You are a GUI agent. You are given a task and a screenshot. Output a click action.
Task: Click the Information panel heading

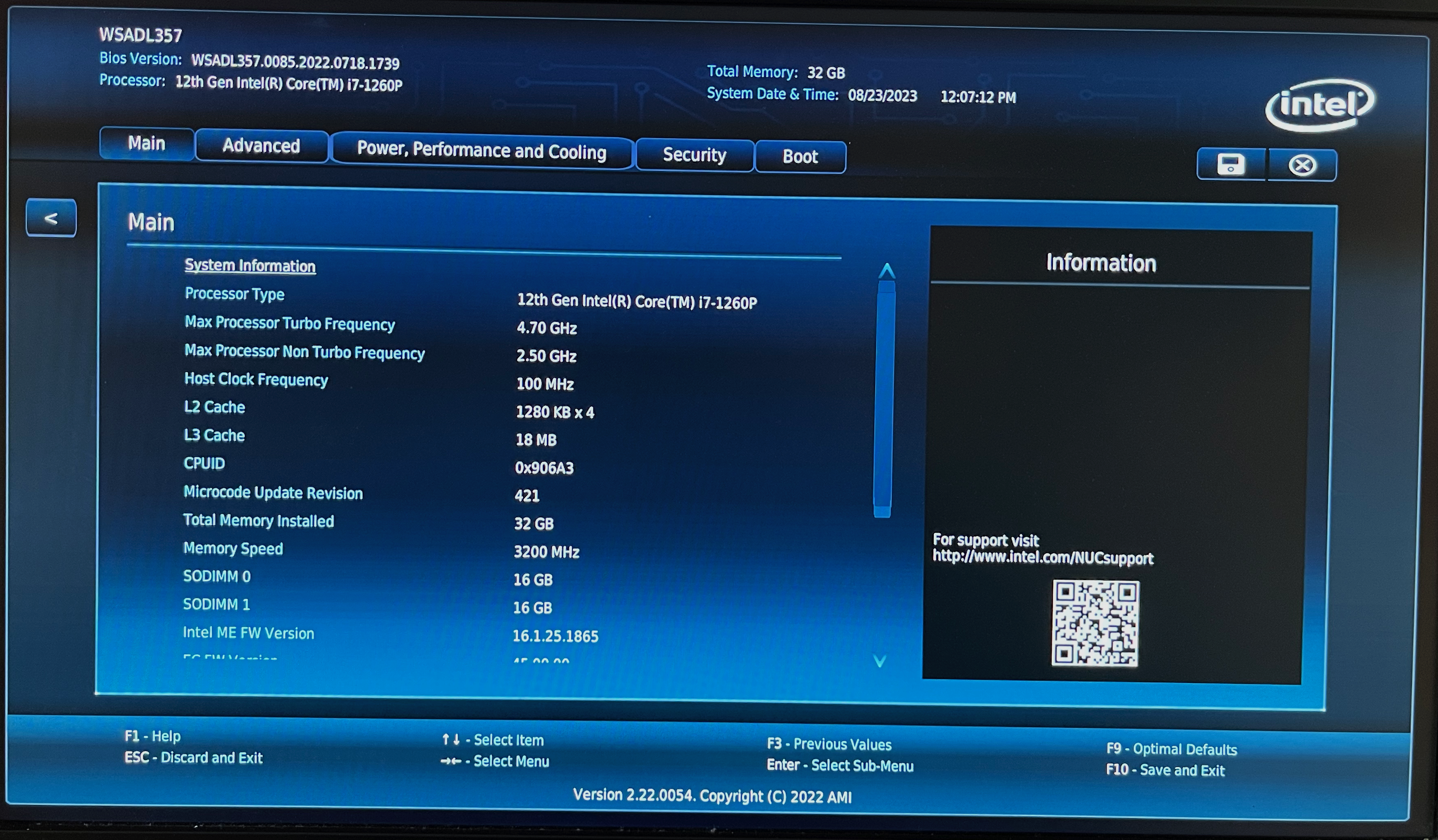(1101, 262)
